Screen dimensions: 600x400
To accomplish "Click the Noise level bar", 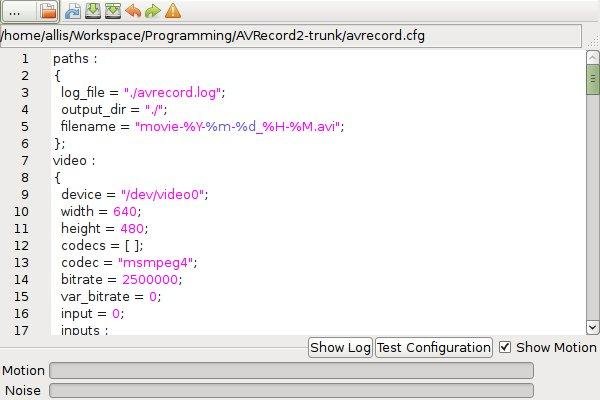I will click(292, 390).
